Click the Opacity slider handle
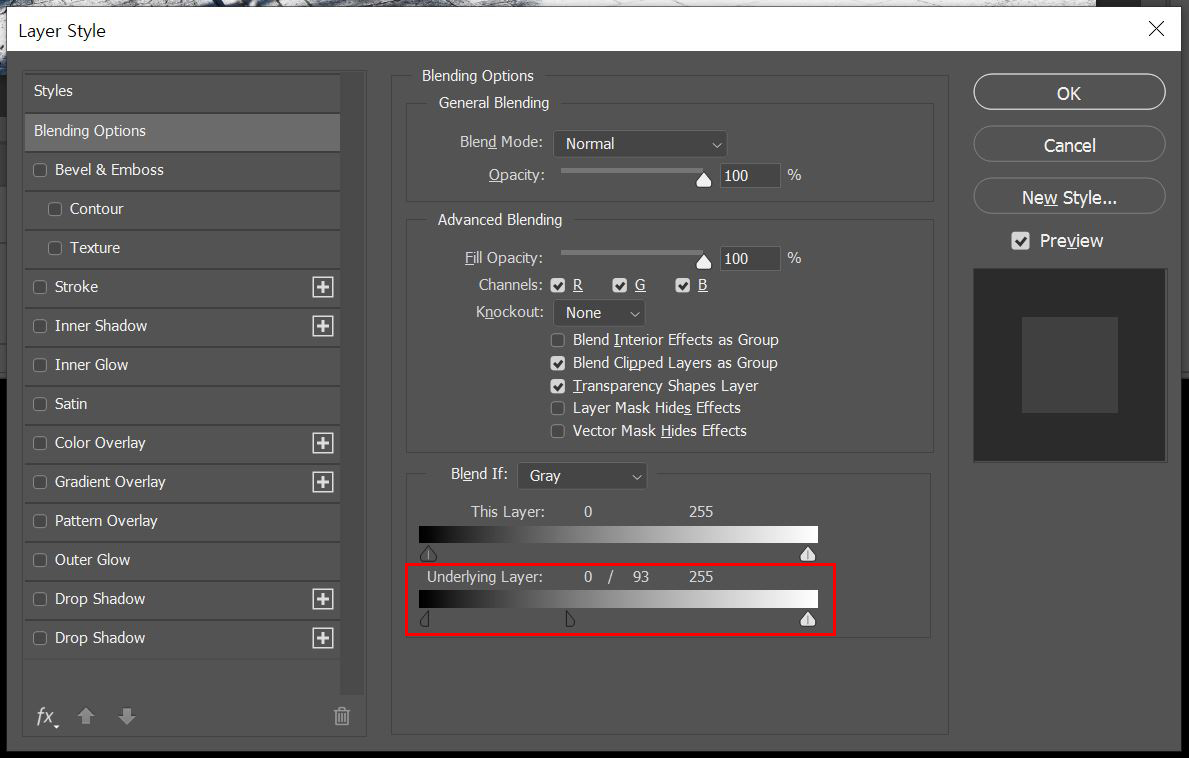 click(704, 179)
